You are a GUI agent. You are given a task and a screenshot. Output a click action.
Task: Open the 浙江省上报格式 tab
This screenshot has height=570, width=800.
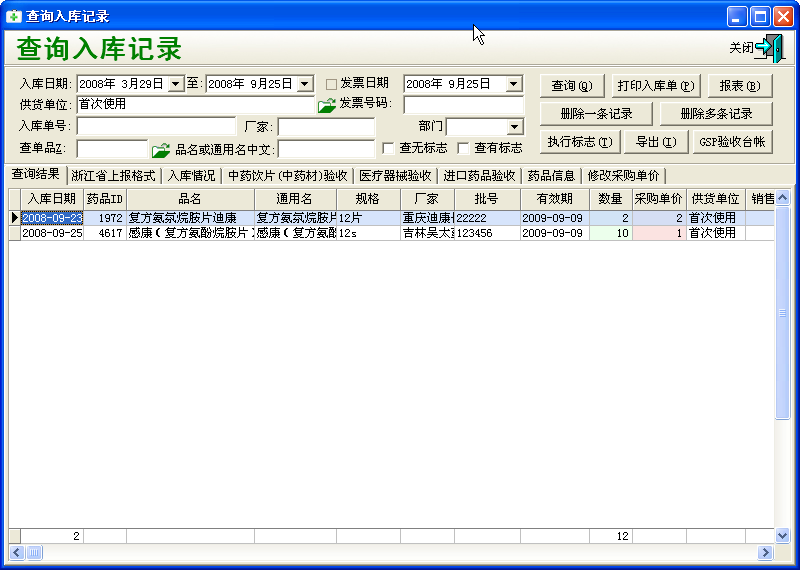tap(113, 176)
